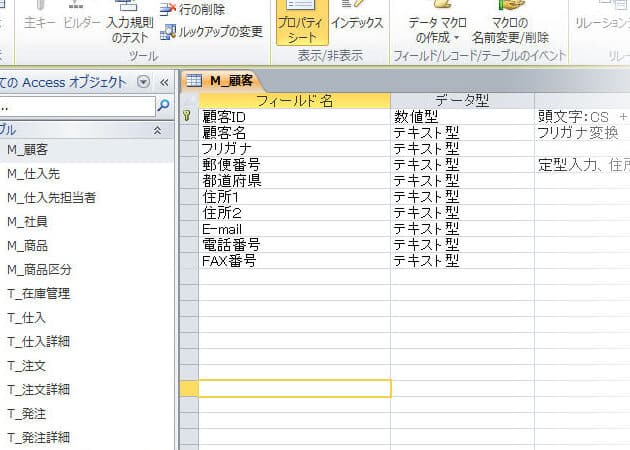Click description 頭文字:CS for 顧客ID
Screen dimensions: 630x450
pyautogui.click(x=583, y=117)
